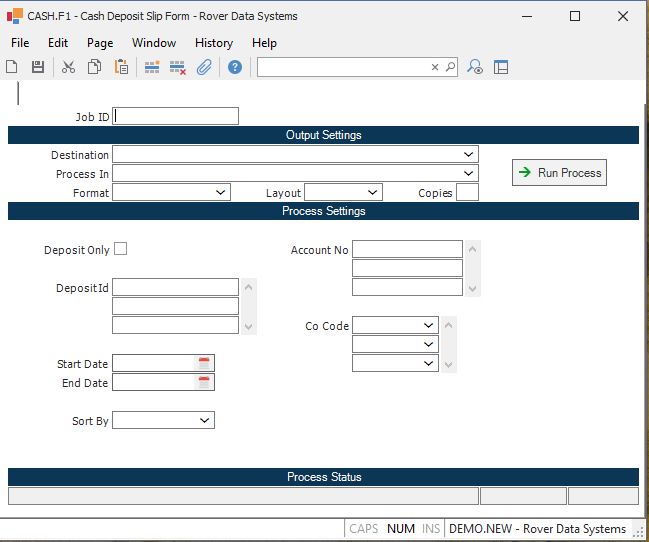Image resolution: width=649 pixels, height=542 pixels.
Task: Click the Paste clipboard icon
Action: [x=121, y=67]
